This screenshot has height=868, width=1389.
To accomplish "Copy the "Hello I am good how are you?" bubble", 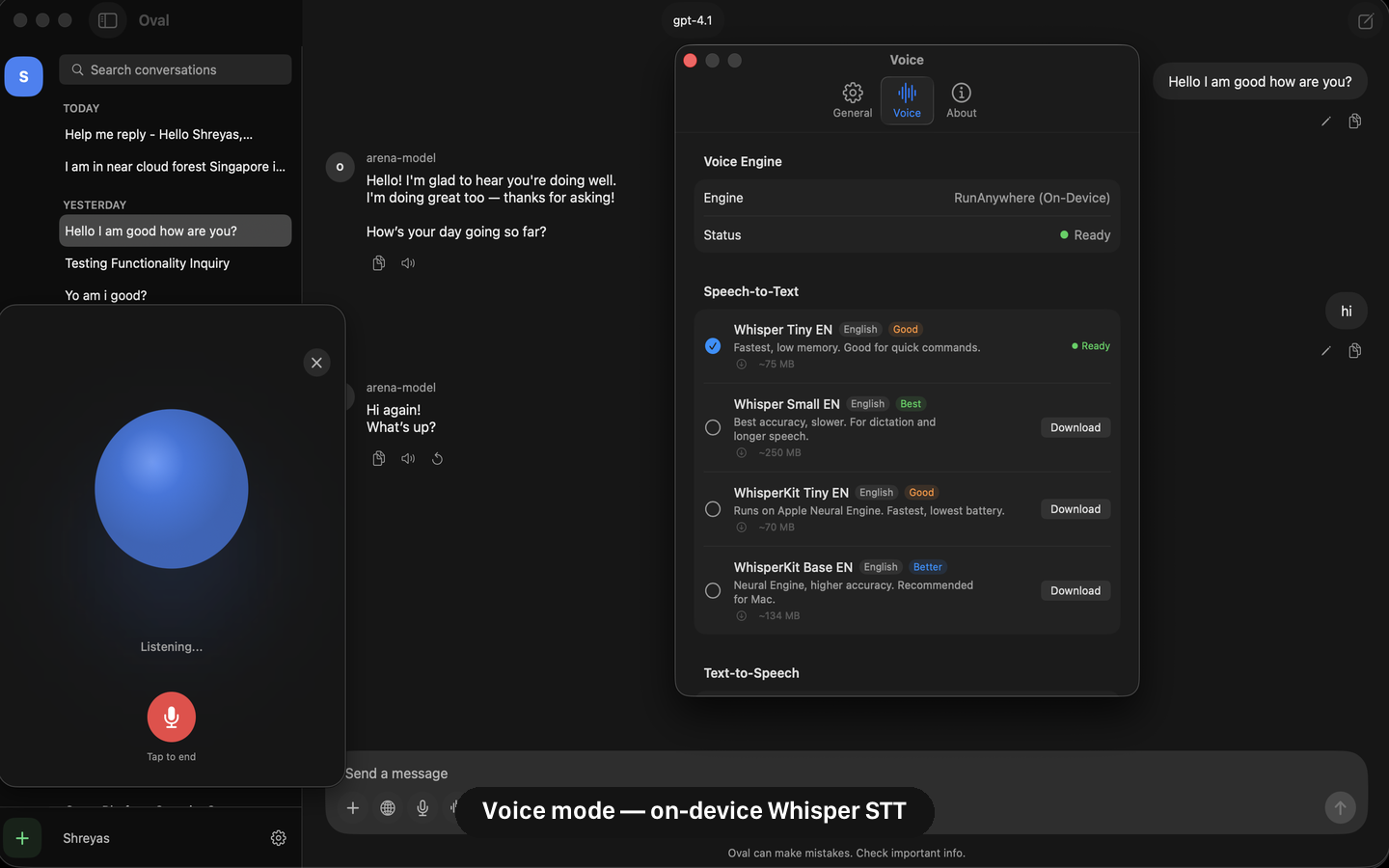I will click(x=1355, y=122).
